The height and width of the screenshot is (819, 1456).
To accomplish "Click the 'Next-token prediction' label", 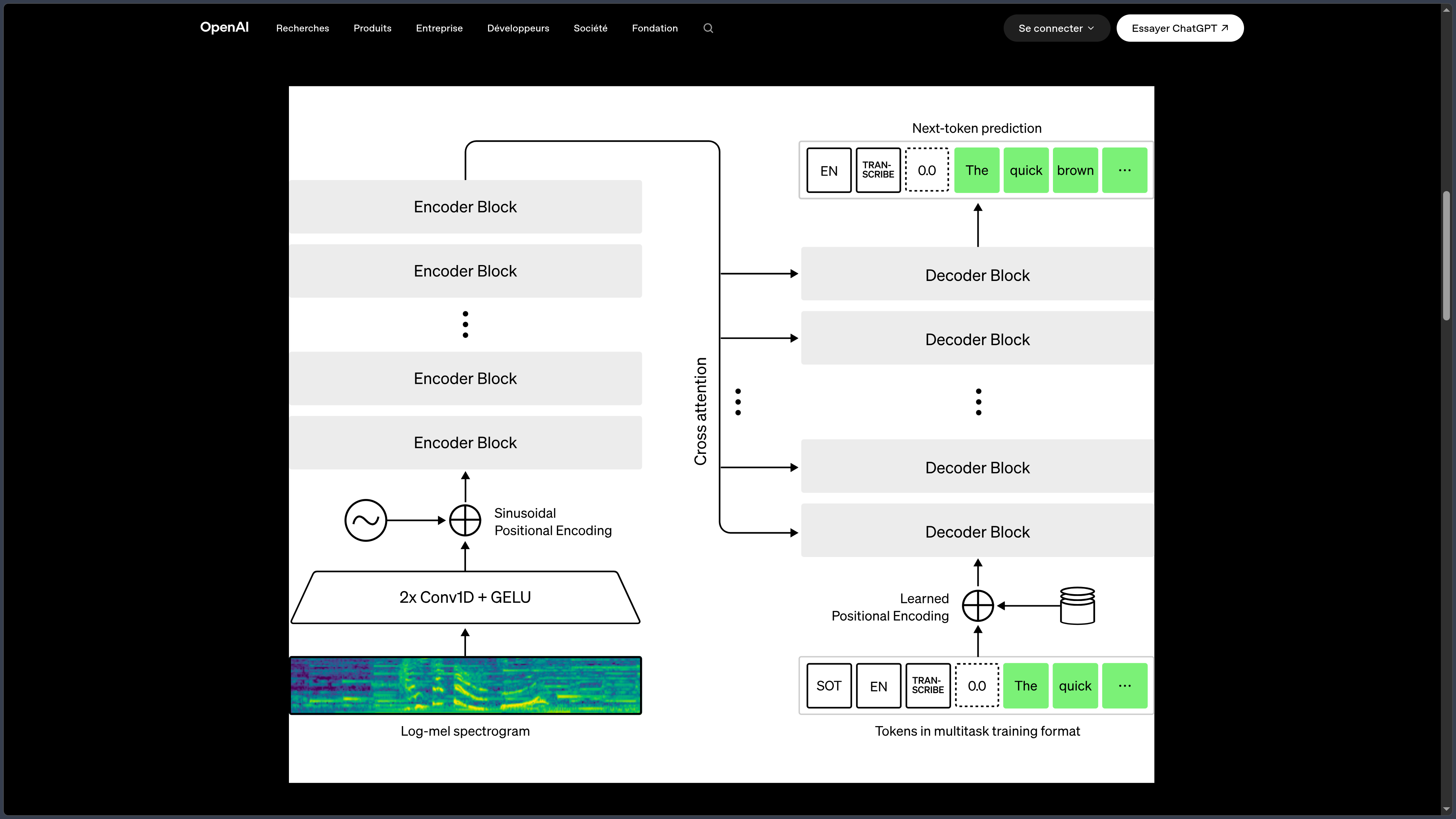I will (977, 128).
